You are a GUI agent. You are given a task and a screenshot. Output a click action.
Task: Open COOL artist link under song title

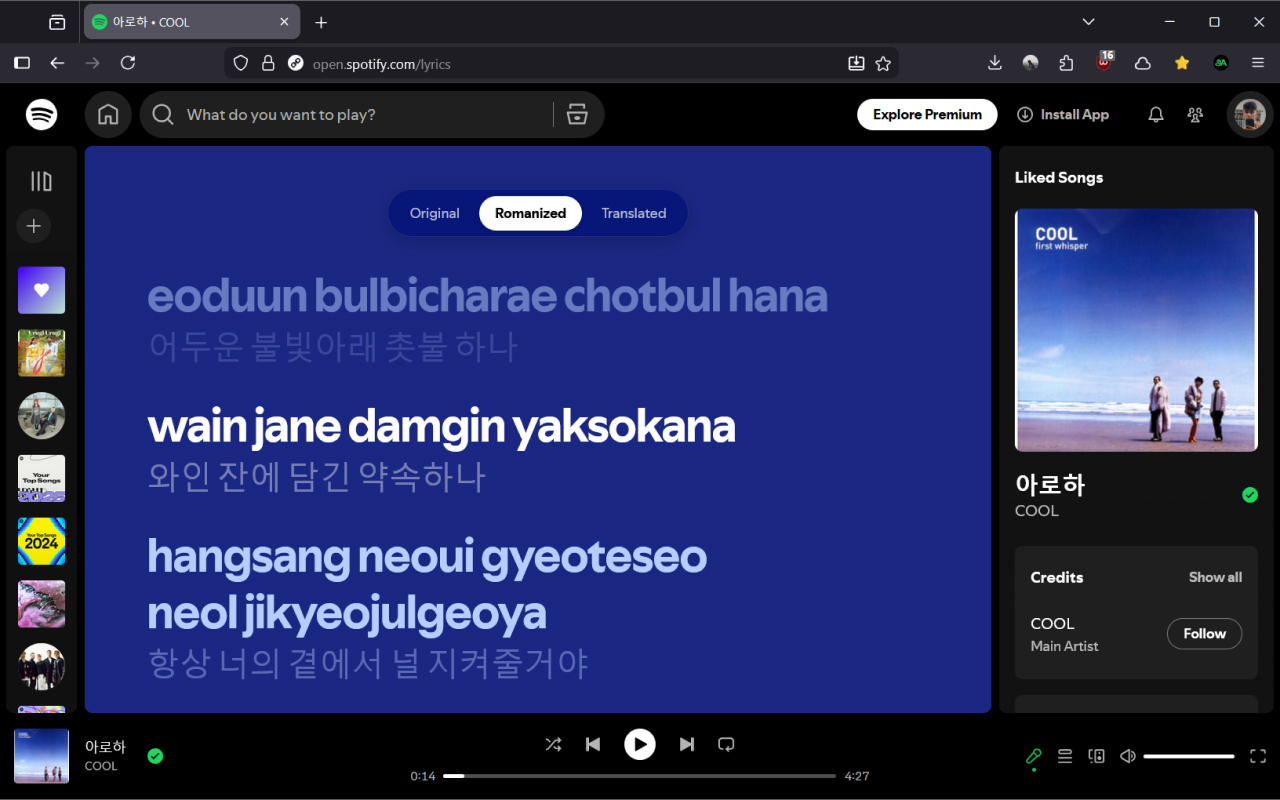click(1037, 511)
